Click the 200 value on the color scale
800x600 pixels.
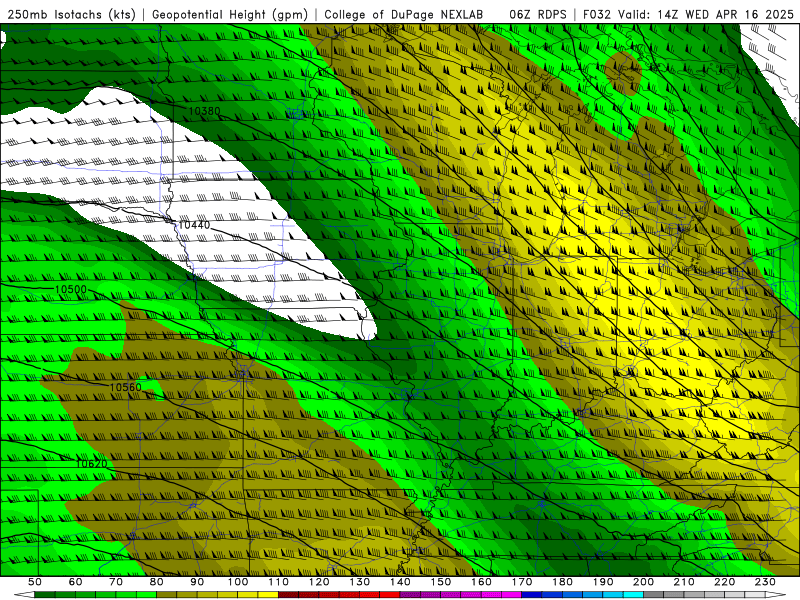[643, 582]
